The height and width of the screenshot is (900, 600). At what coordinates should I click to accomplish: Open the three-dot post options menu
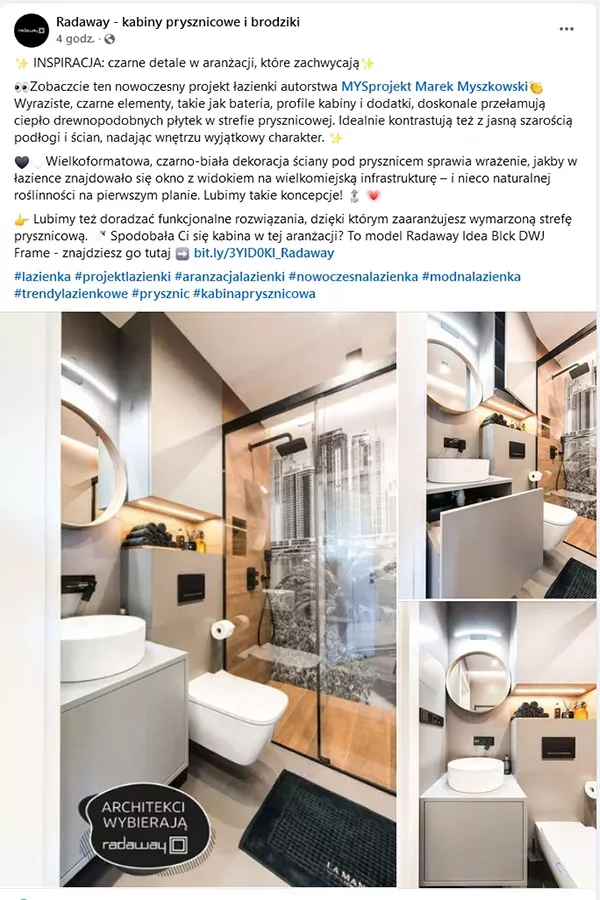[x=566, y=29]
